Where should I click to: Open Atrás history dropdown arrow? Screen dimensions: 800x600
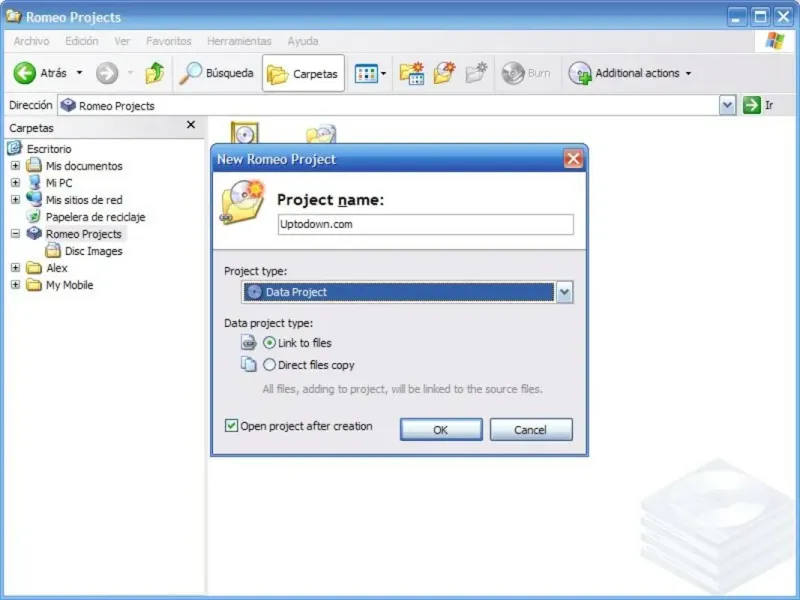point(80,73)
